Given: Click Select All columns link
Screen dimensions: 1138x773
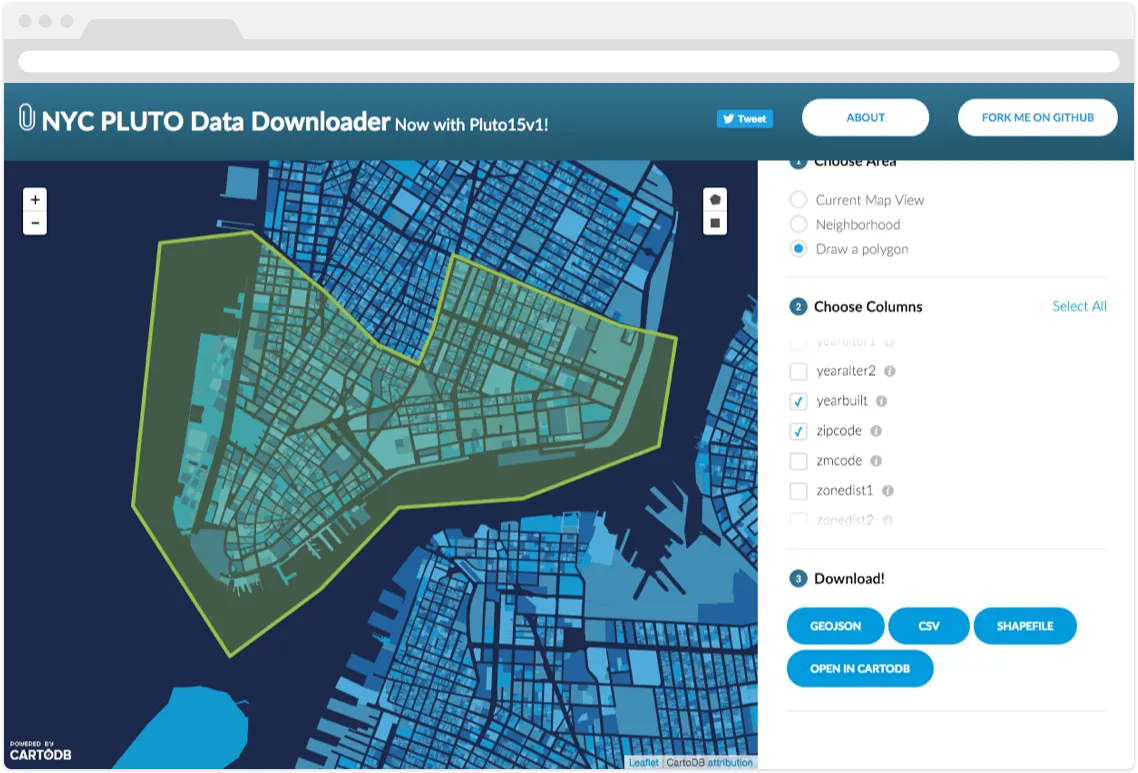Looking at the screenshot, I should pyautogui.click(x=1079, y=306).
